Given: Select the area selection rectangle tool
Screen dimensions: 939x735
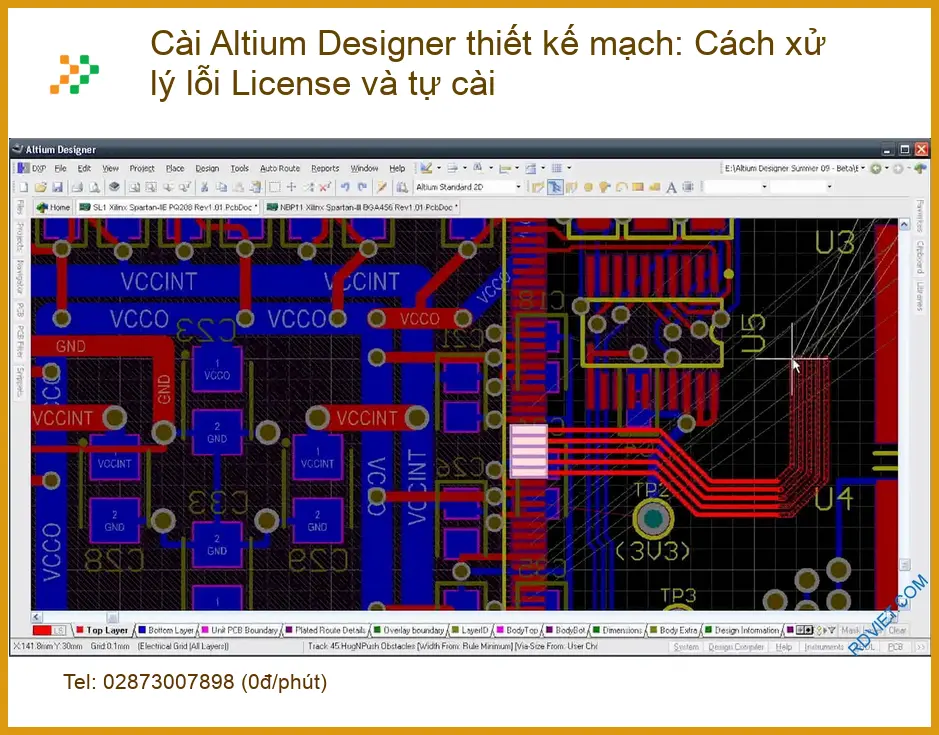Looking at the screenshot, I should 274,187.
